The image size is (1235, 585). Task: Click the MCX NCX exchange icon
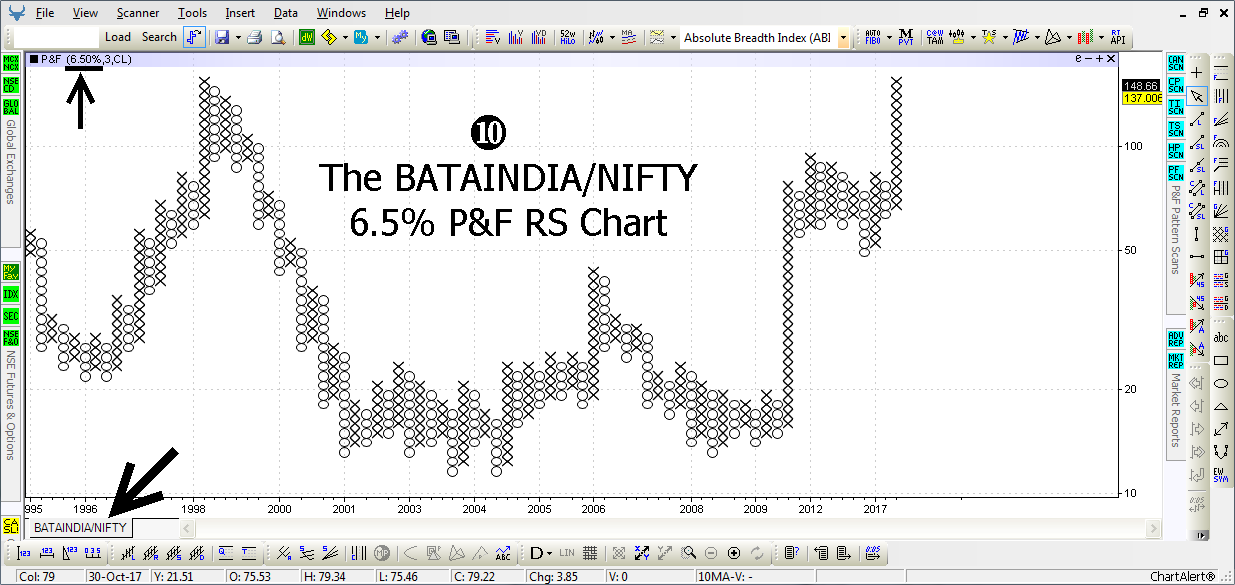pyautogui.click(x=11, y=64)
